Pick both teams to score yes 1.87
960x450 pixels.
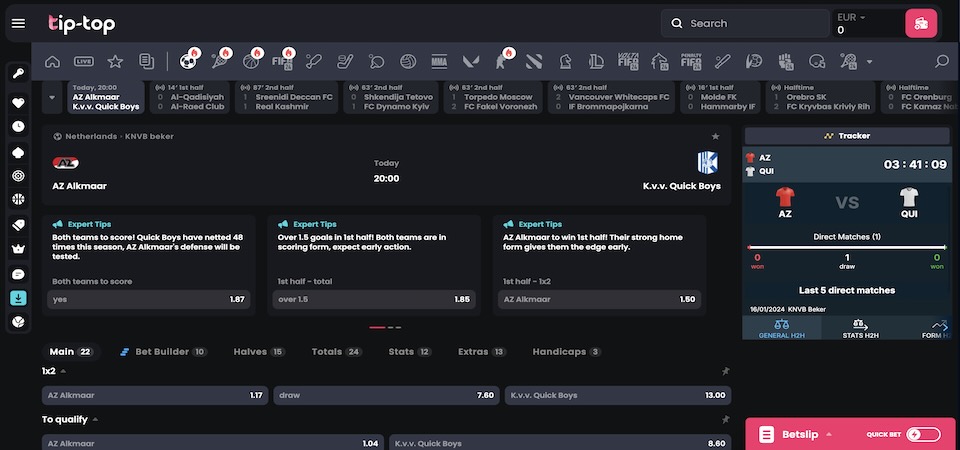[x=149, y=299]
